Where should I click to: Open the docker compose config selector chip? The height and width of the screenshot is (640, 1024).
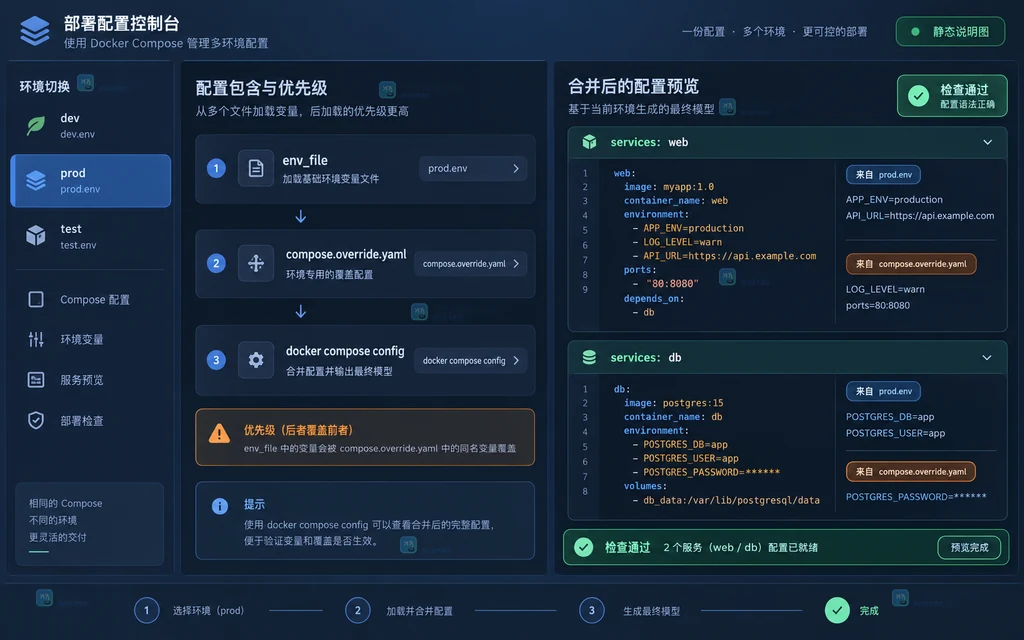[x=470, y=360]
